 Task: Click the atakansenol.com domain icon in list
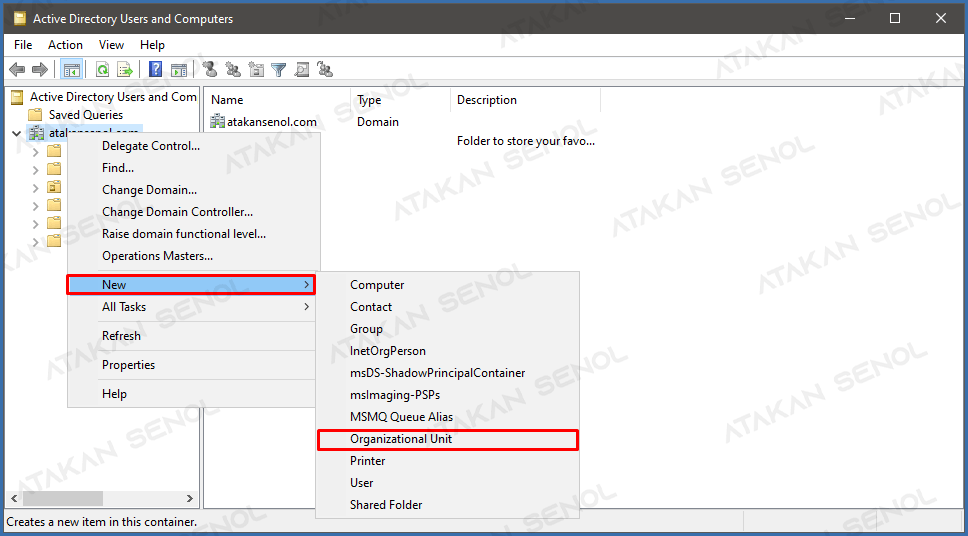tap(217, 122)
